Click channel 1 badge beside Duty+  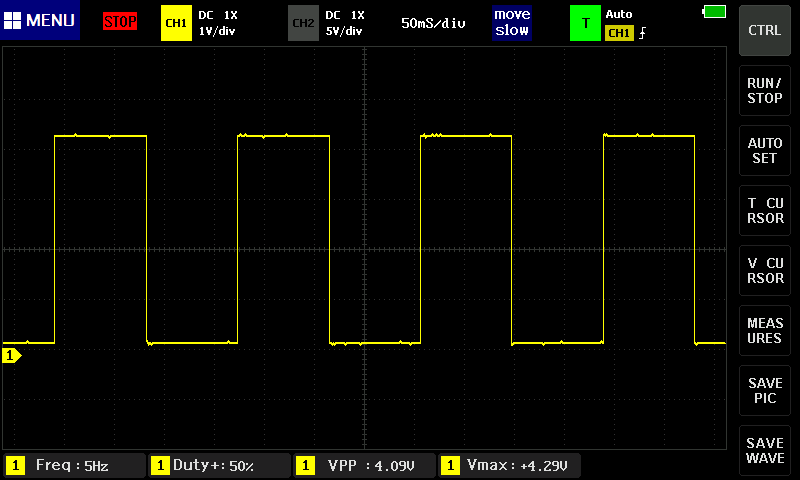pyautogui.click(x=160, y=466)
